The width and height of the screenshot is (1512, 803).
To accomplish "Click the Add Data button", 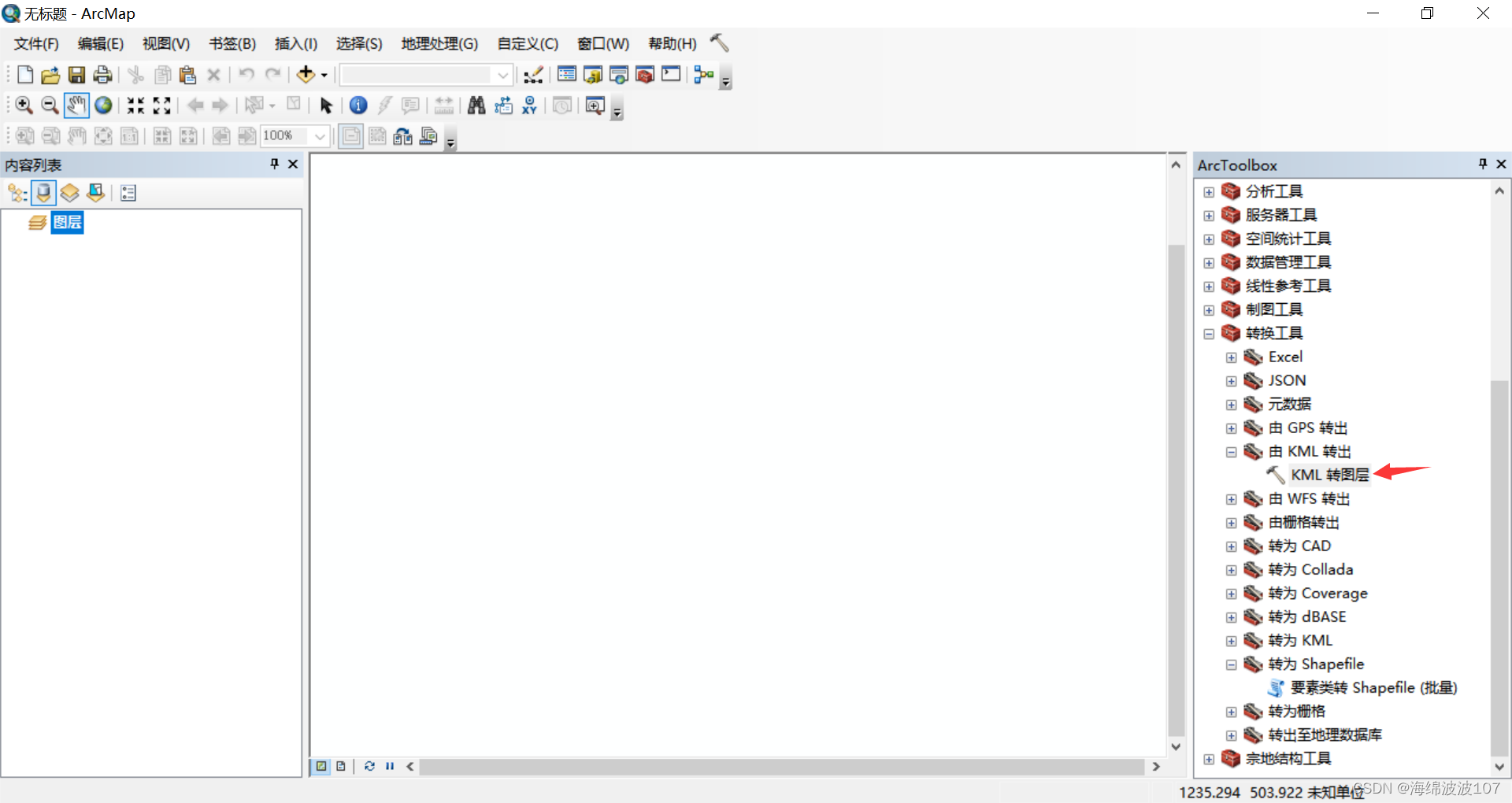I will (x=306, y=75).
